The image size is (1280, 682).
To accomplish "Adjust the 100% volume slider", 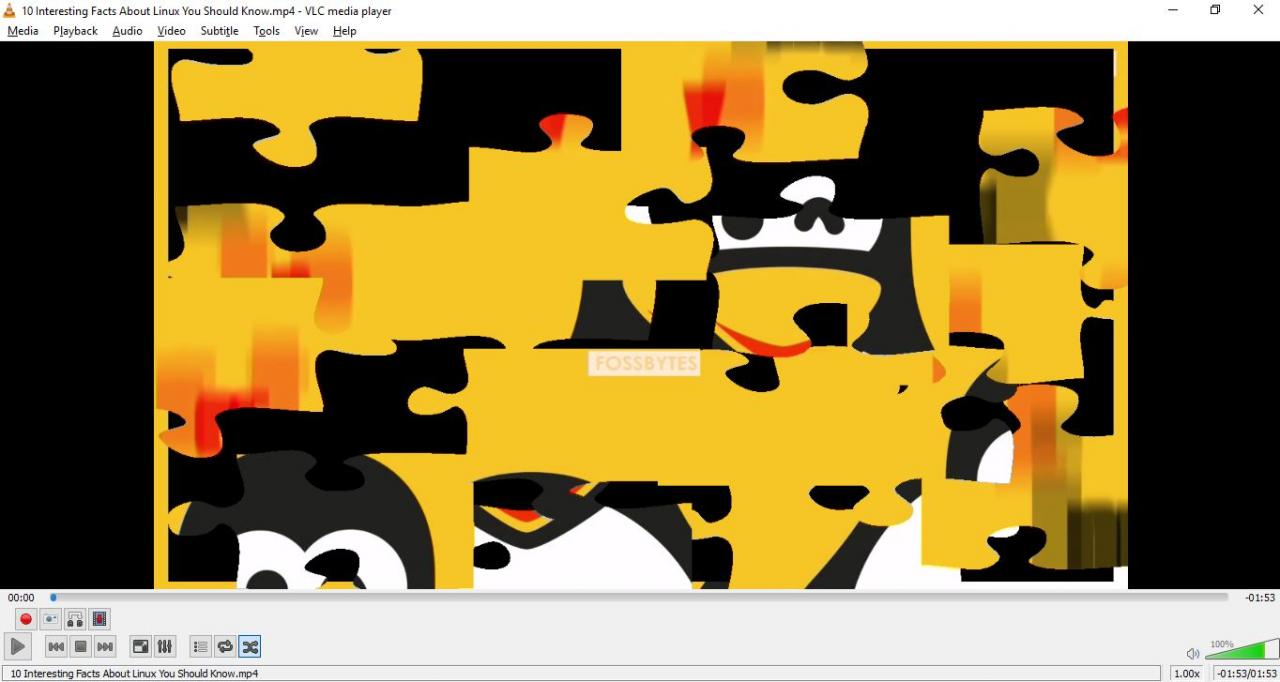I will tap(1241, 649).
